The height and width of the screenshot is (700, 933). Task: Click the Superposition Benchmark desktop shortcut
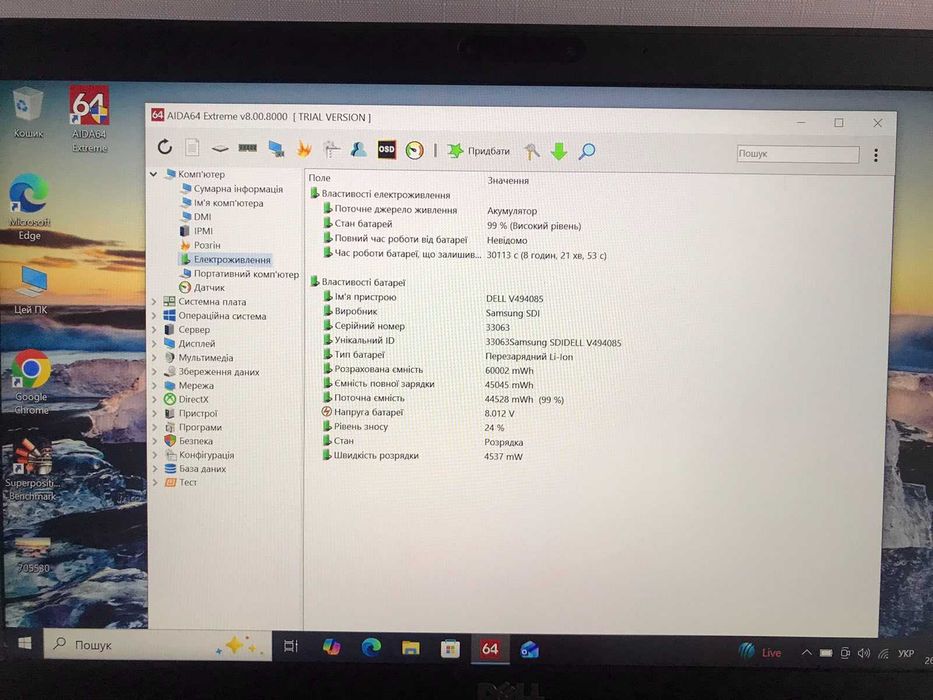point(31,470)
